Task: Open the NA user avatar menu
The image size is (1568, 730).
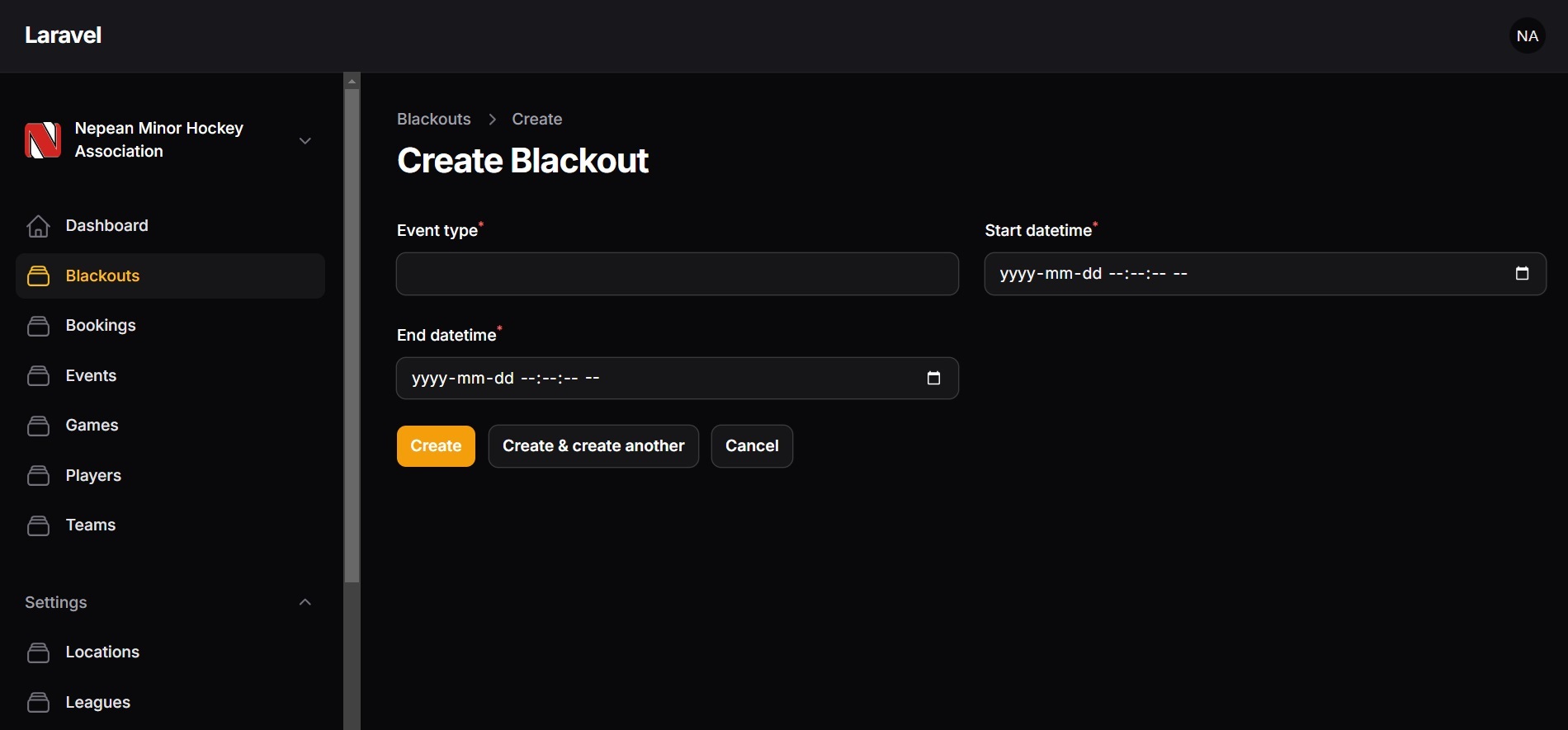Action: click(x=1527, y=36)
